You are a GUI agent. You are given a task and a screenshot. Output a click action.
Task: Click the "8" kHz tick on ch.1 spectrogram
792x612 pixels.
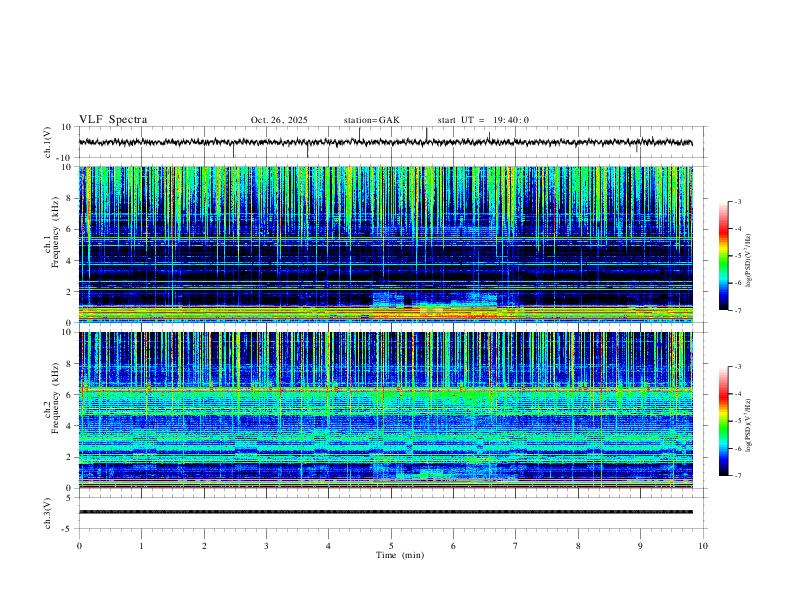tap(70, 198)
